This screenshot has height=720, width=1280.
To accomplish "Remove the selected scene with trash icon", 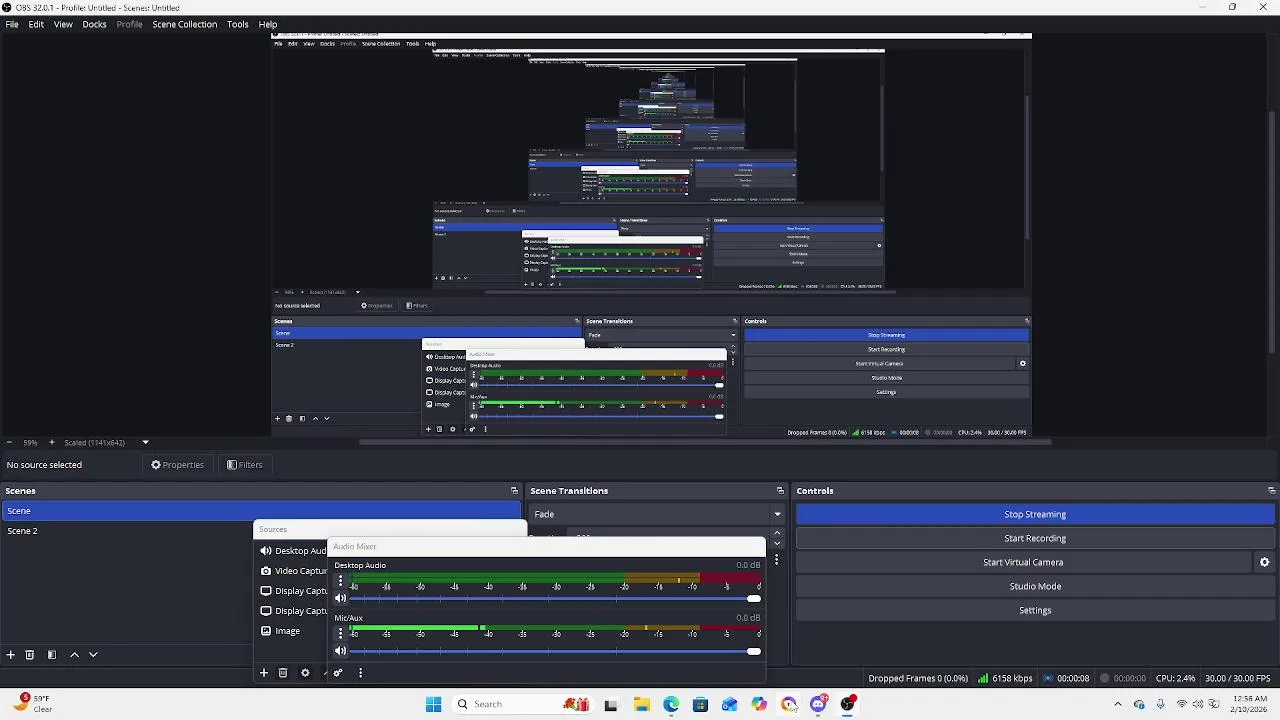I will tap(30, 655).
